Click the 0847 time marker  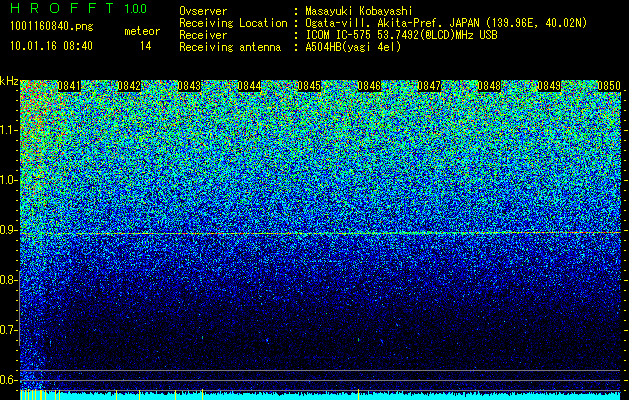tap(429, 86)
